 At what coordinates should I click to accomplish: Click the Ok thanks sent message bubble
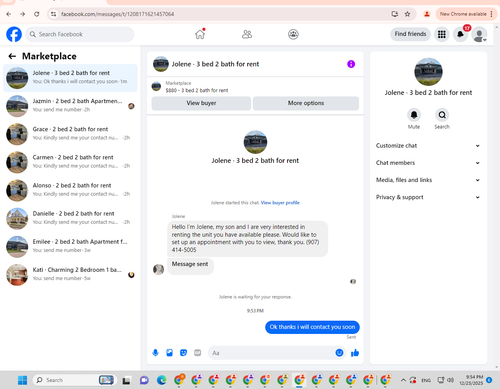click(312, 327)
